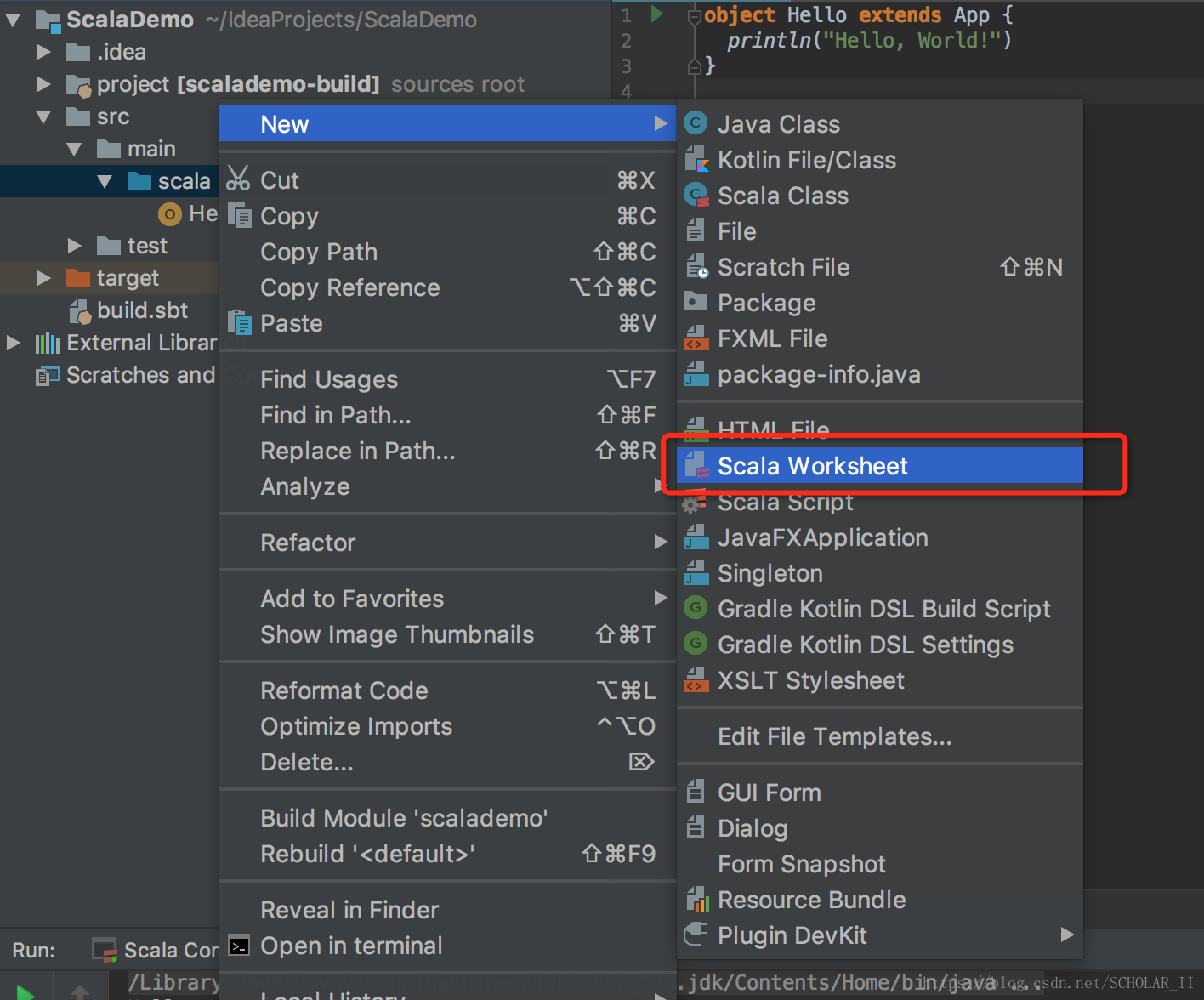
Task: Click println line in editor
Action: 869,40
